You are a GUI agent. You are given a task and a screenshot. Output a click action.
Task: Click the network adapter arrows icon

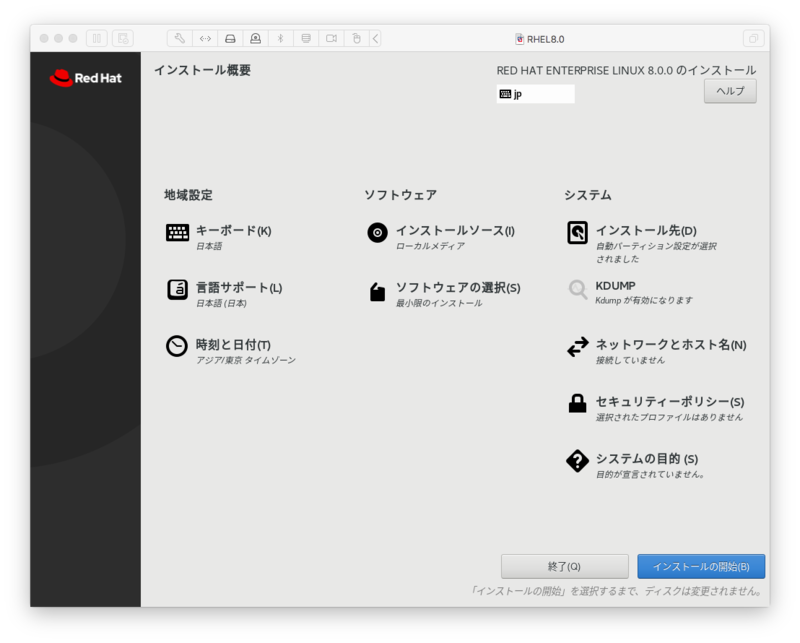205,38
